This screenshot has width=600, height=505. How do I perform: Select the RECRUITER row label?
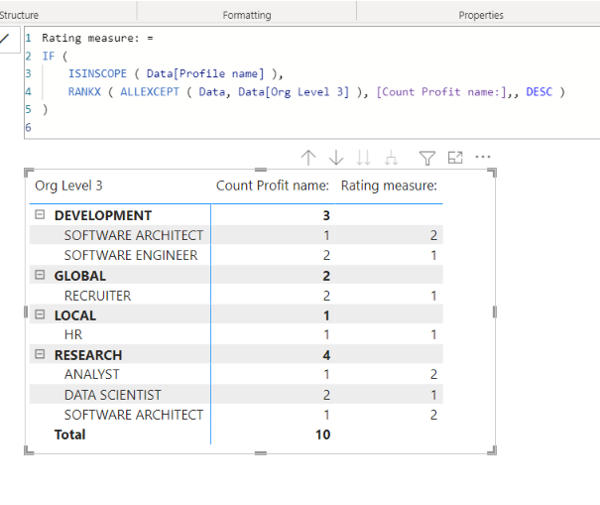98,296
